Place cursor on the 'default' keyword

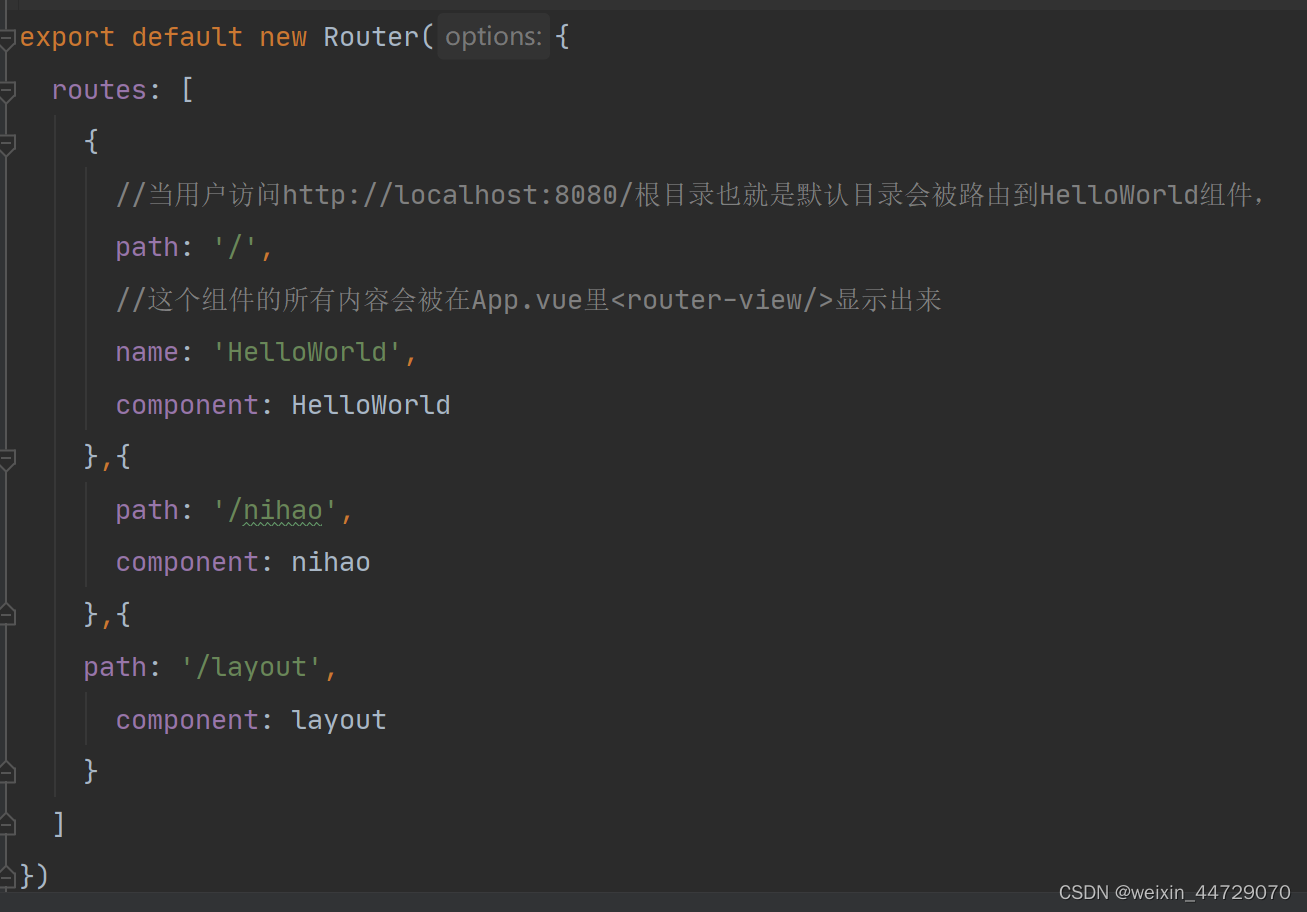[x=187, y=37]
